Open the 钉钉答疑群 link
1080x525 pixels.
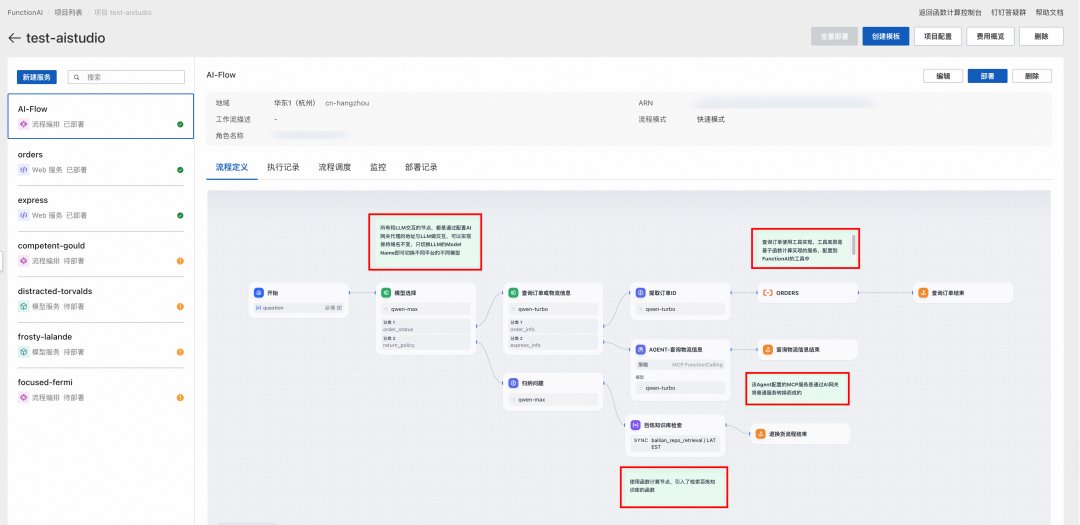pyautogui.click(x=1009, y=12)
